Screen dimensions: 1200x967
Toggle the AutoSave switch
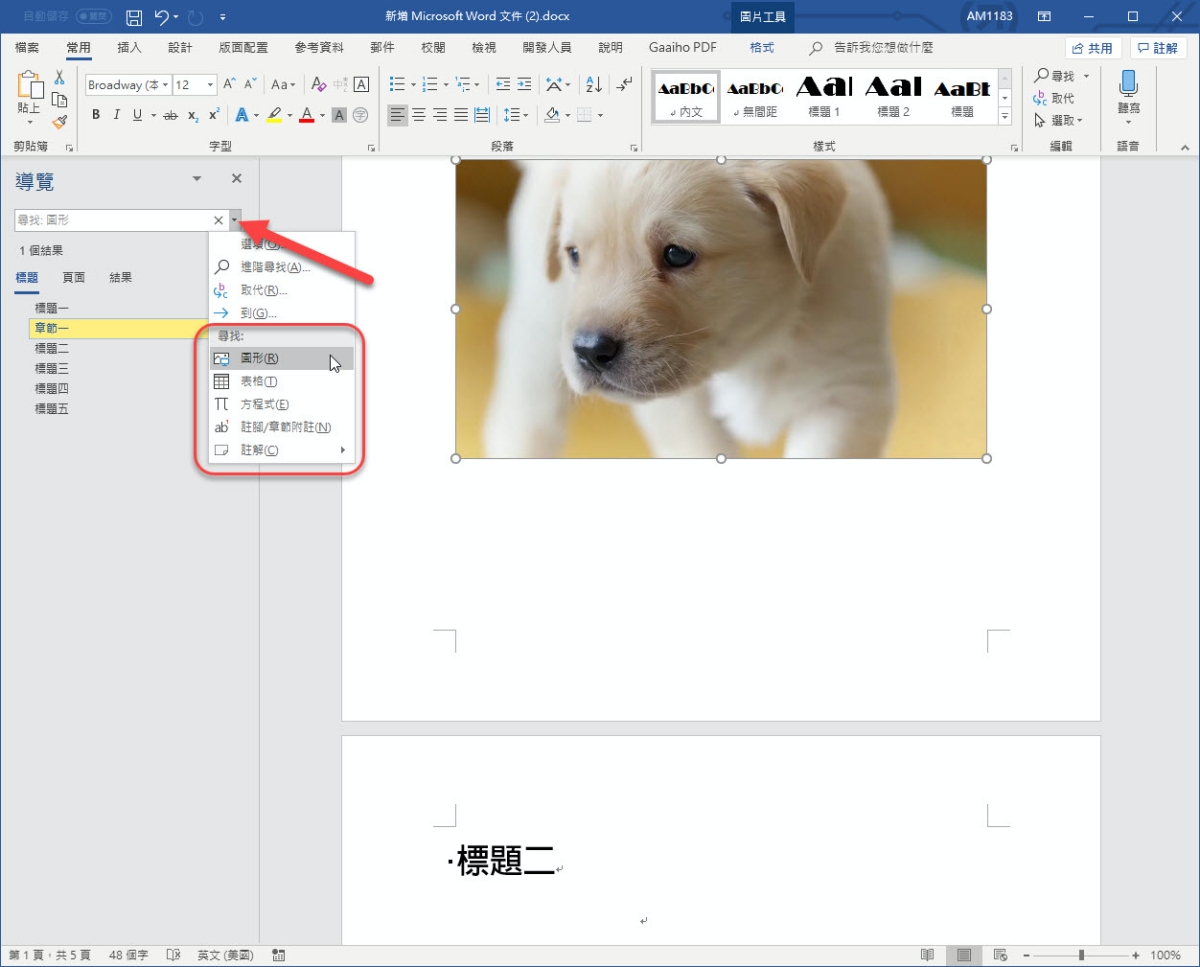[x=93, y=17]
